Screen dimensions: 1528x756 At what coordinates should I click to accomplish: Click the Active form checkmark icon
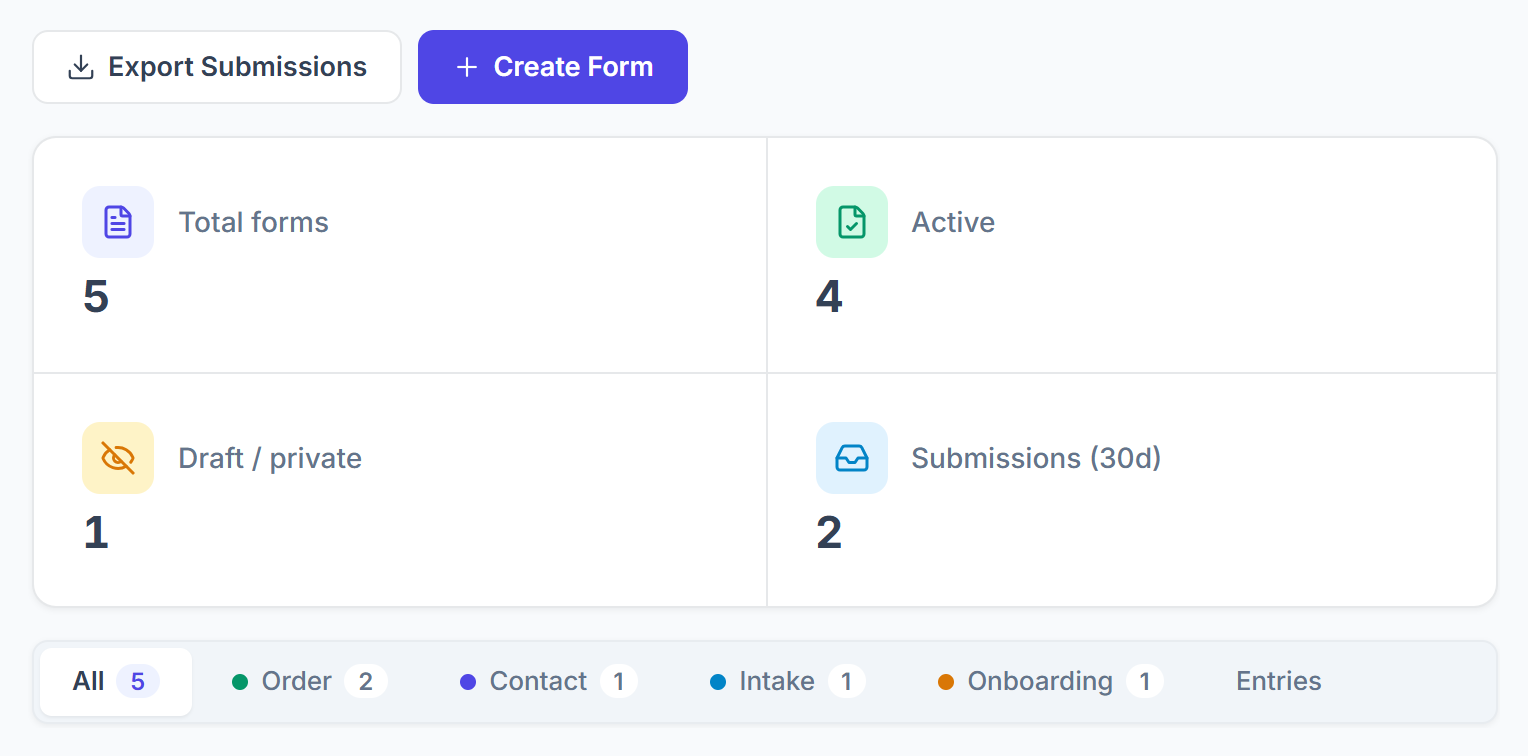(x=852, y=222)
